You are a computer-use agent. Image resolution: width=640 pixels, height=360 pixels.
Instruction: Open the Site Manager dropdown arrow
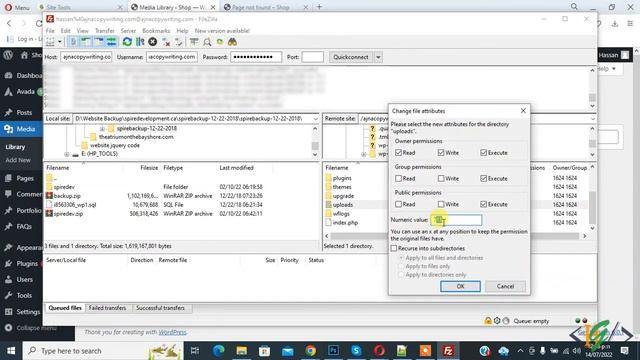(x=60, y=42)
